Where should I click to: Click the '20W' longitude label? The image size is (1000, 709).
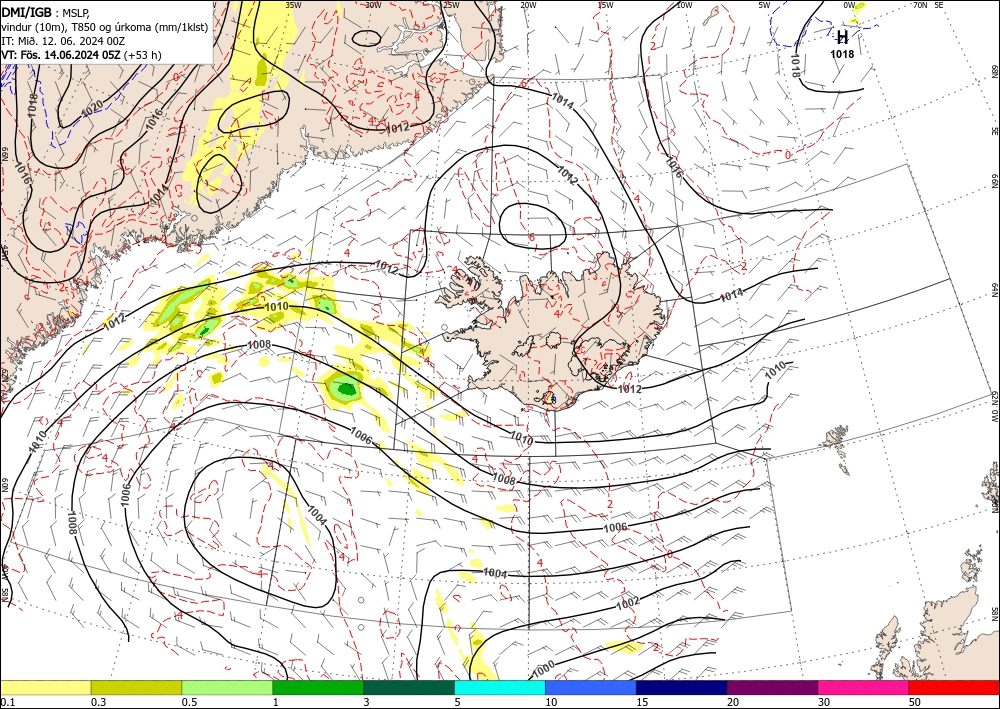tap(527, 5)
